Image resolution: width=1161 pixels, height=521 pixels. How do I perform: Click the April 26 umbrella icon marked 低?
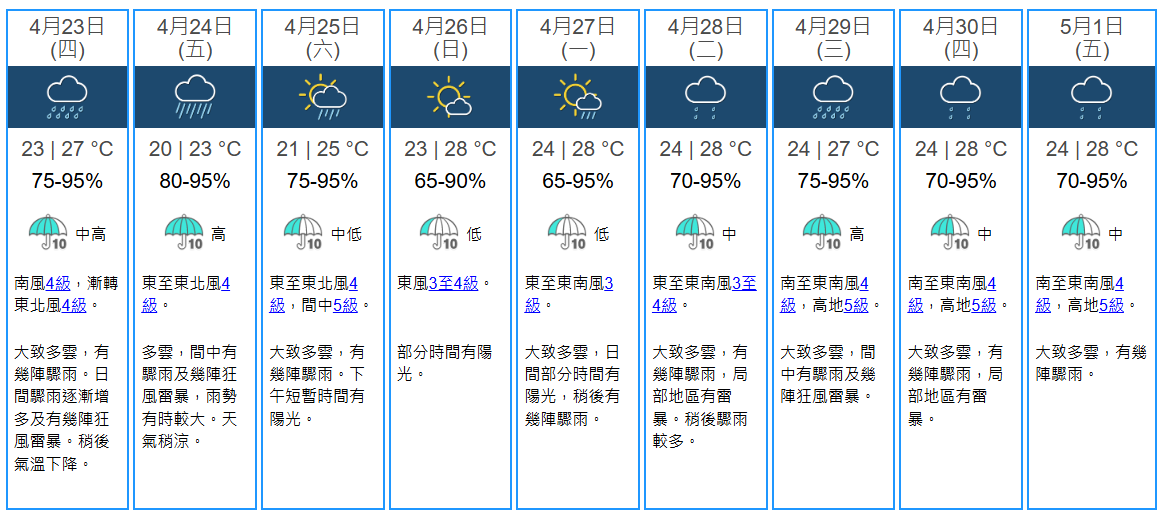(439, 233)
